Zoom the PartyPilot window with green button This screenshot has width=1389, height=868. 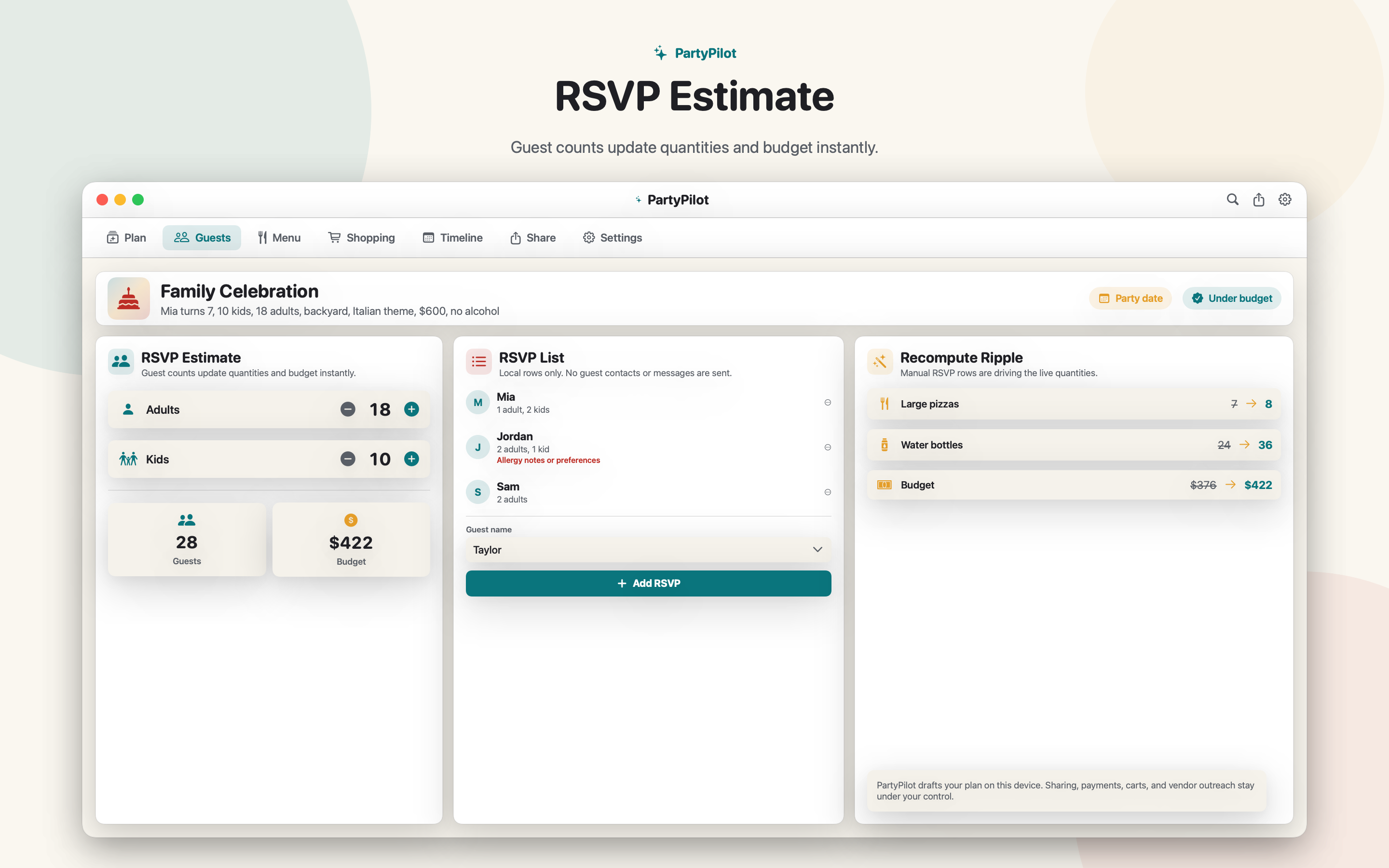(138, 199)
